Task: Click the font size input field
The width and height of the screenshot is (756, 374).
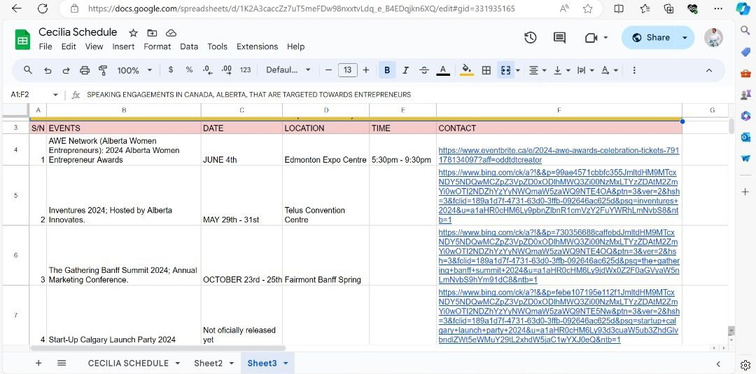Action: click(x=348, y=70)
